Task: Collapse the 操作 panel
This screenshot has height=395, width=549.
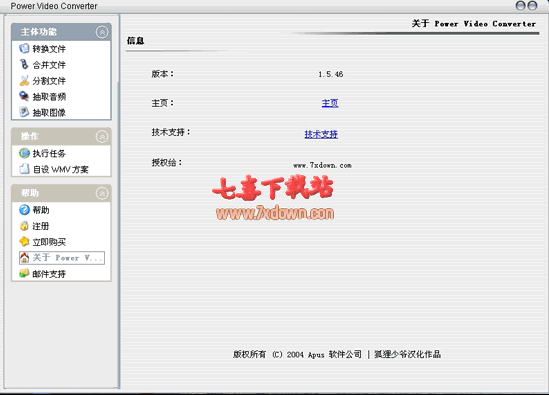Action: coord(102,137)
